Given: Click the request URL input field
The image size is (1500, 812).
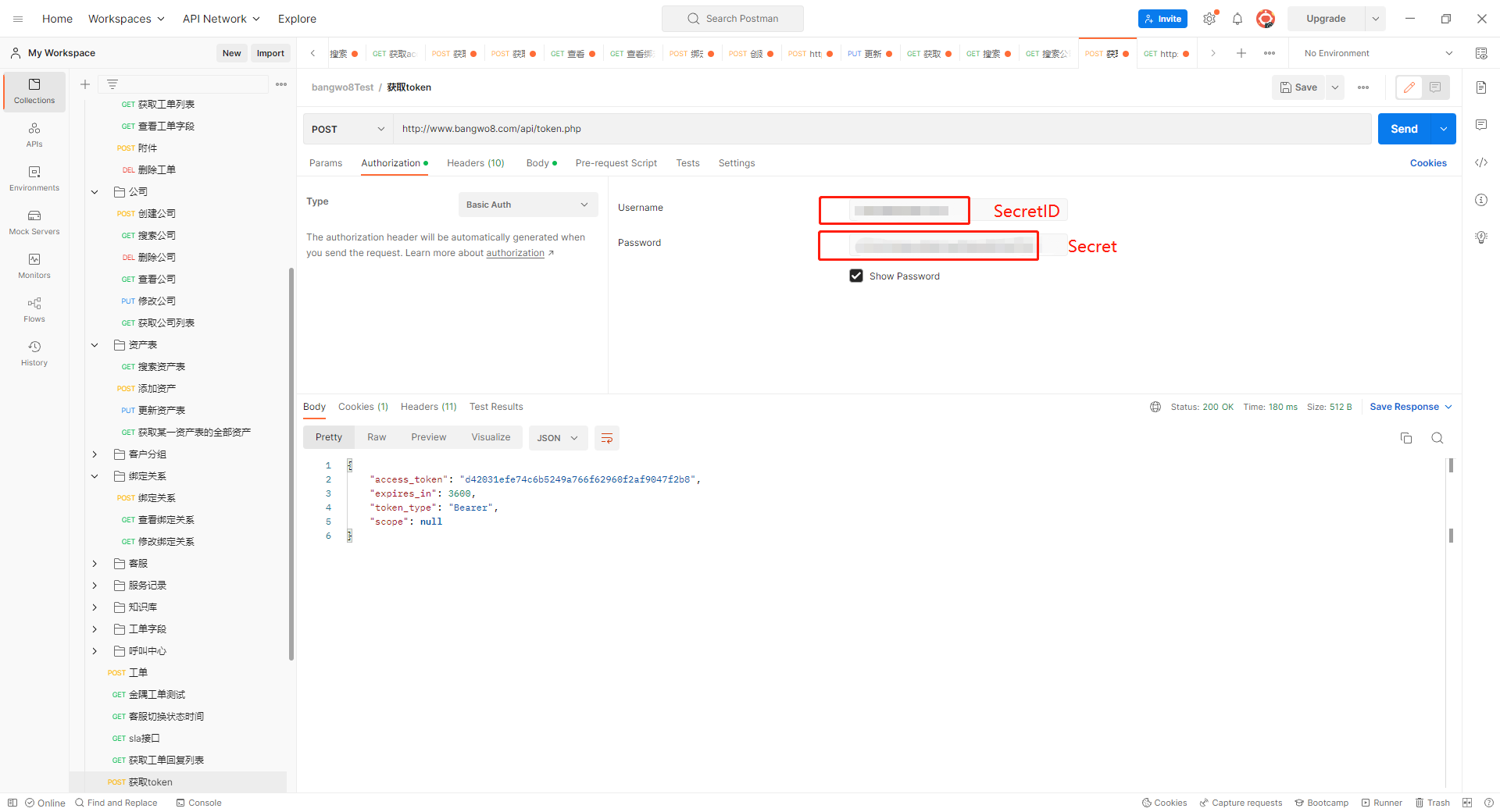Looking at the screenshot, I should click(x=881, y=129).
